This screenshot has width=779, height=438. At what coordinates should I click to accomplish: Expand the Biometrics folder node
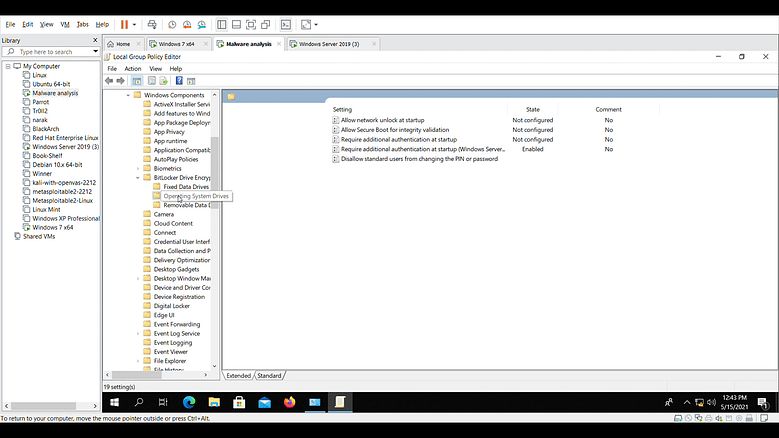point(138,168)
